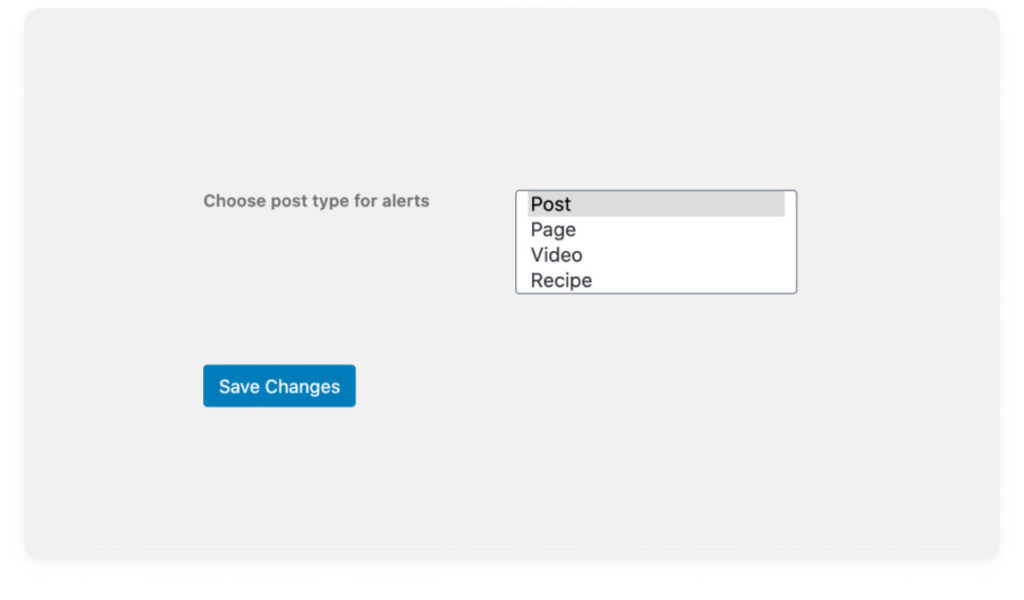The width and height of the screenshot is (1024, 600).
Task: Click empty space right of Recipe option
Action: coord(689,281)
